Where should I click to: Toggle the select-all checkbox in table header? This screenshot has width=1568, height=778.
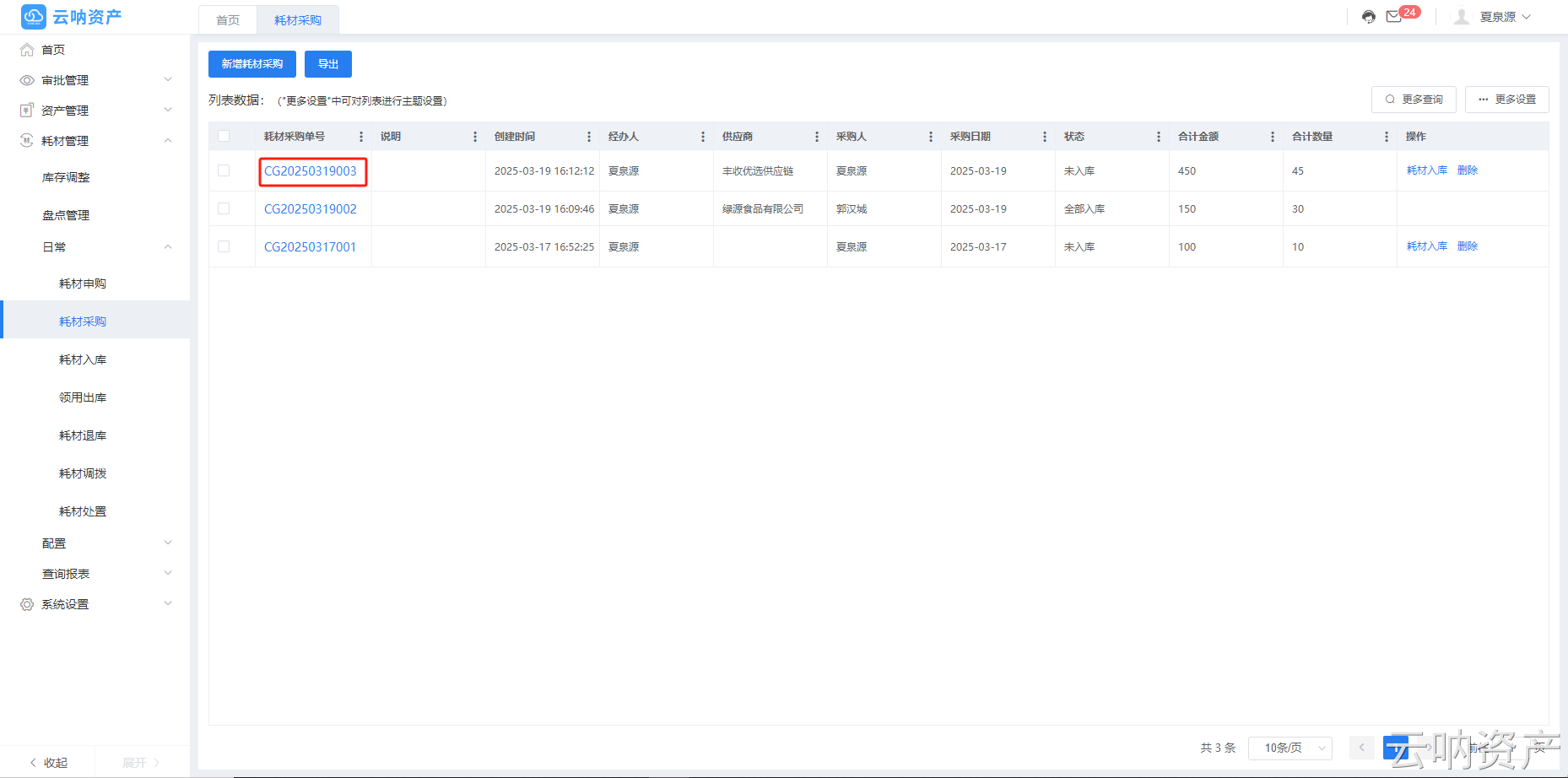(x=224, y=136)
